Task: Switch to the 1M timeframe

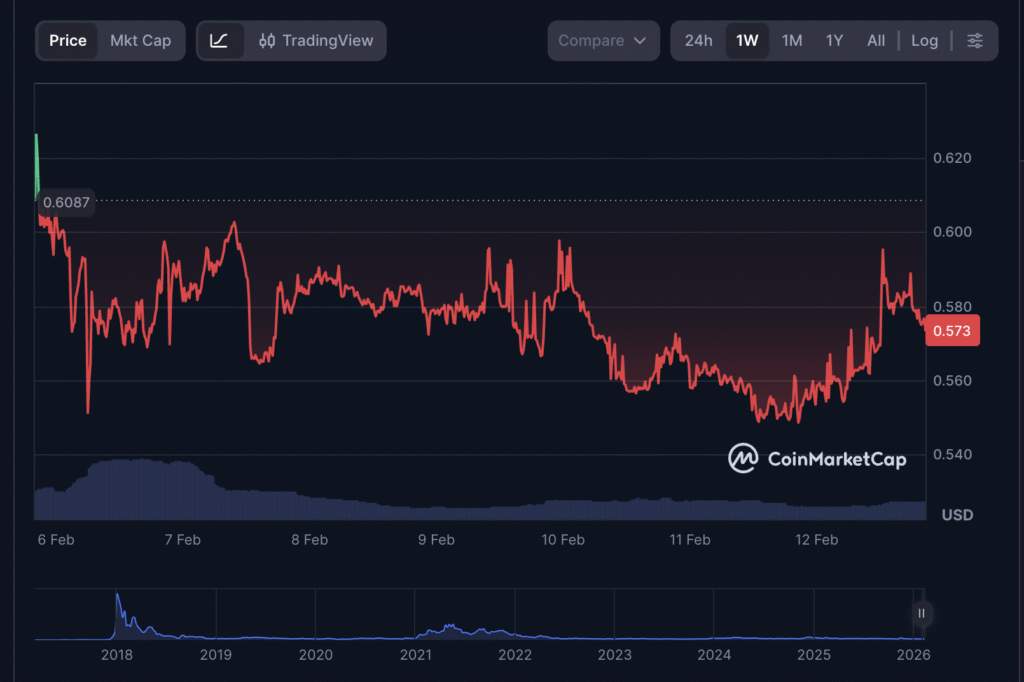Action: [x=792, y=40]
